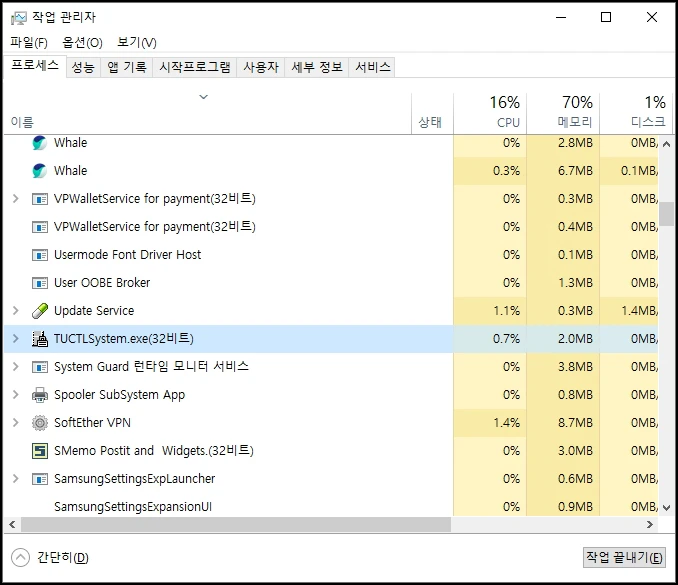Viewport: 678px width, 585px height.
Task: Click 간단히(D) to show fewer details
Action: pos(63,558)
